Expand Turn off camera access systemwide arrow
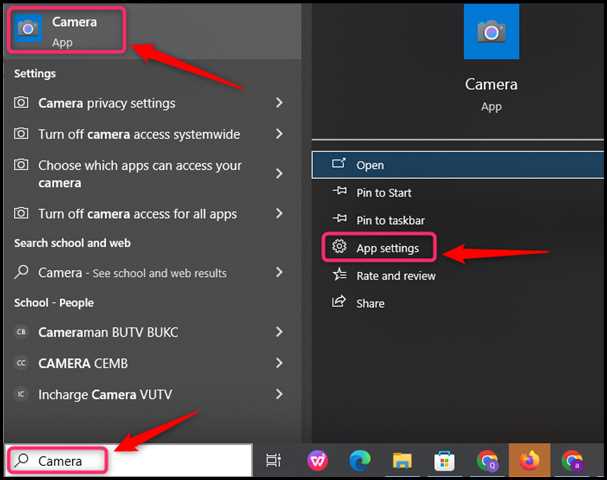 (279, 134)
